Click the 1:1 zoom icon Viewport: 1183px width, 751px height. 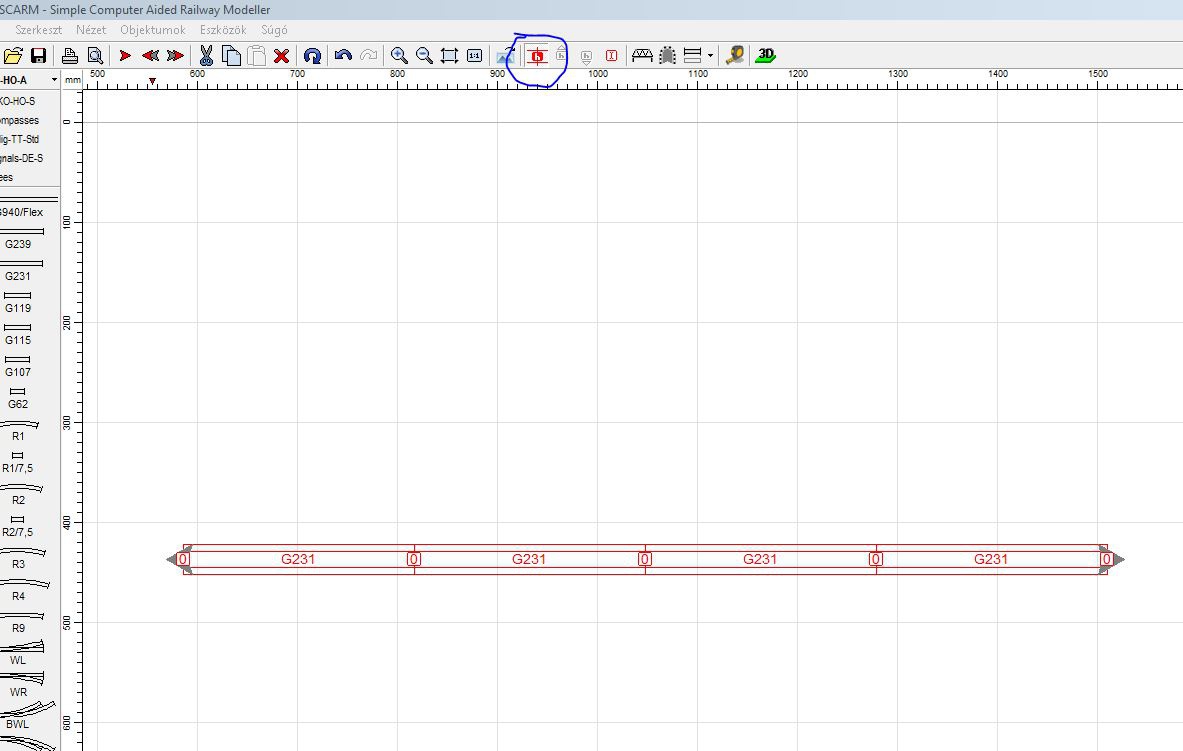(x=474, y=56)
